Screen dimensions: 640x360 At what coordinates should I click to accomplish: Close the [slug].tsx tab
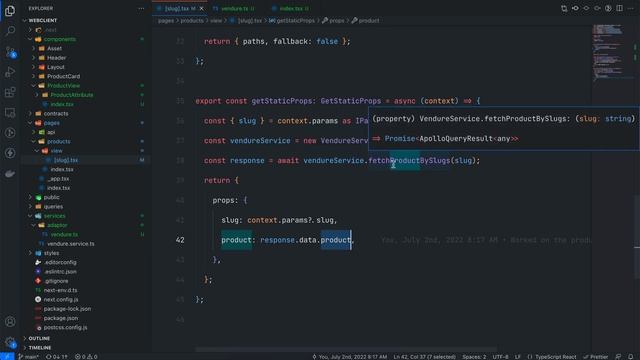tap(202, 9)
